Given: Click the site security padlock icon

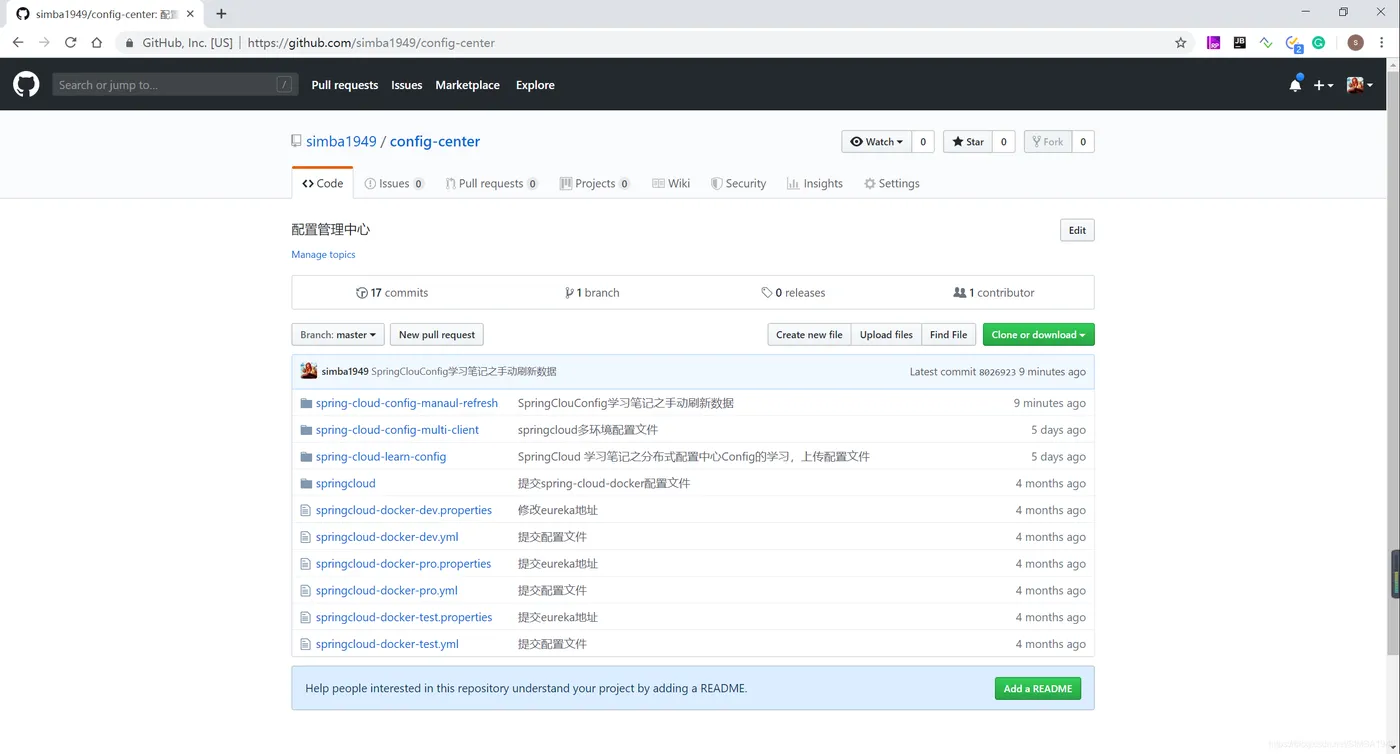Looking at the screenshot, I should (x=128, y=43).
